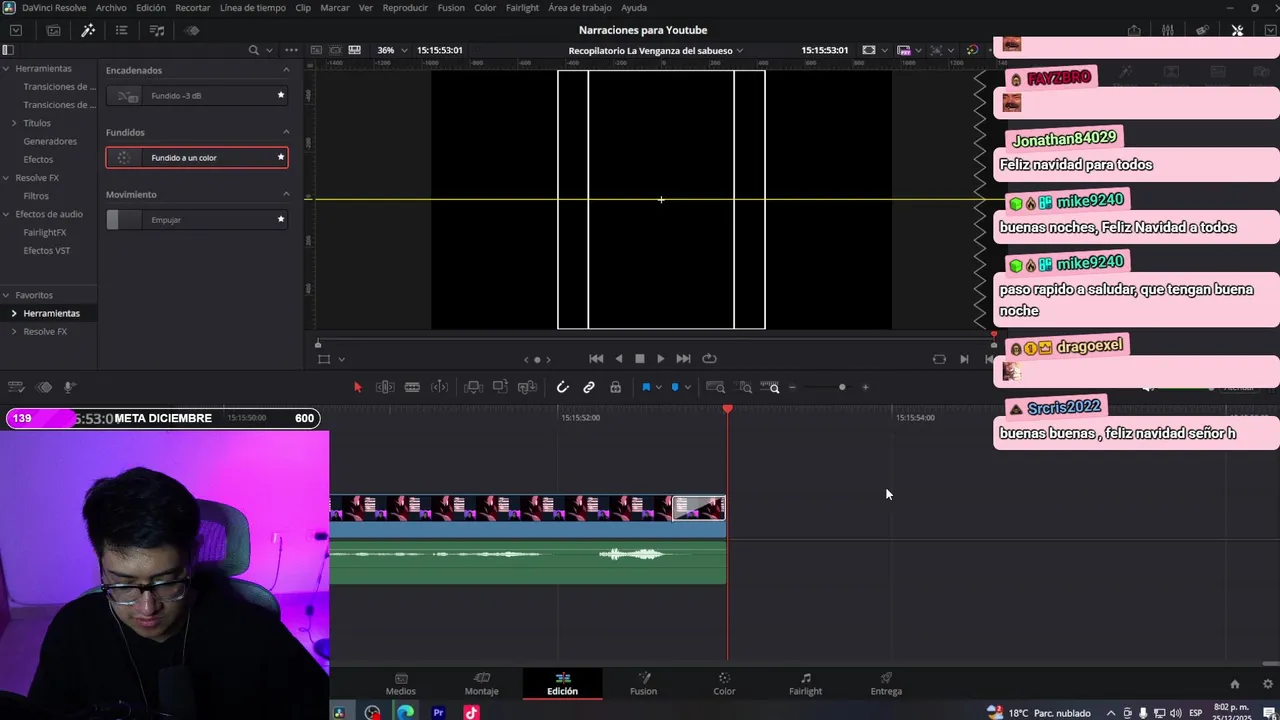This screenshot has width=1280, height=720.
Task: Open the Mixer icon in top bar
Action: click(1167, 30)
